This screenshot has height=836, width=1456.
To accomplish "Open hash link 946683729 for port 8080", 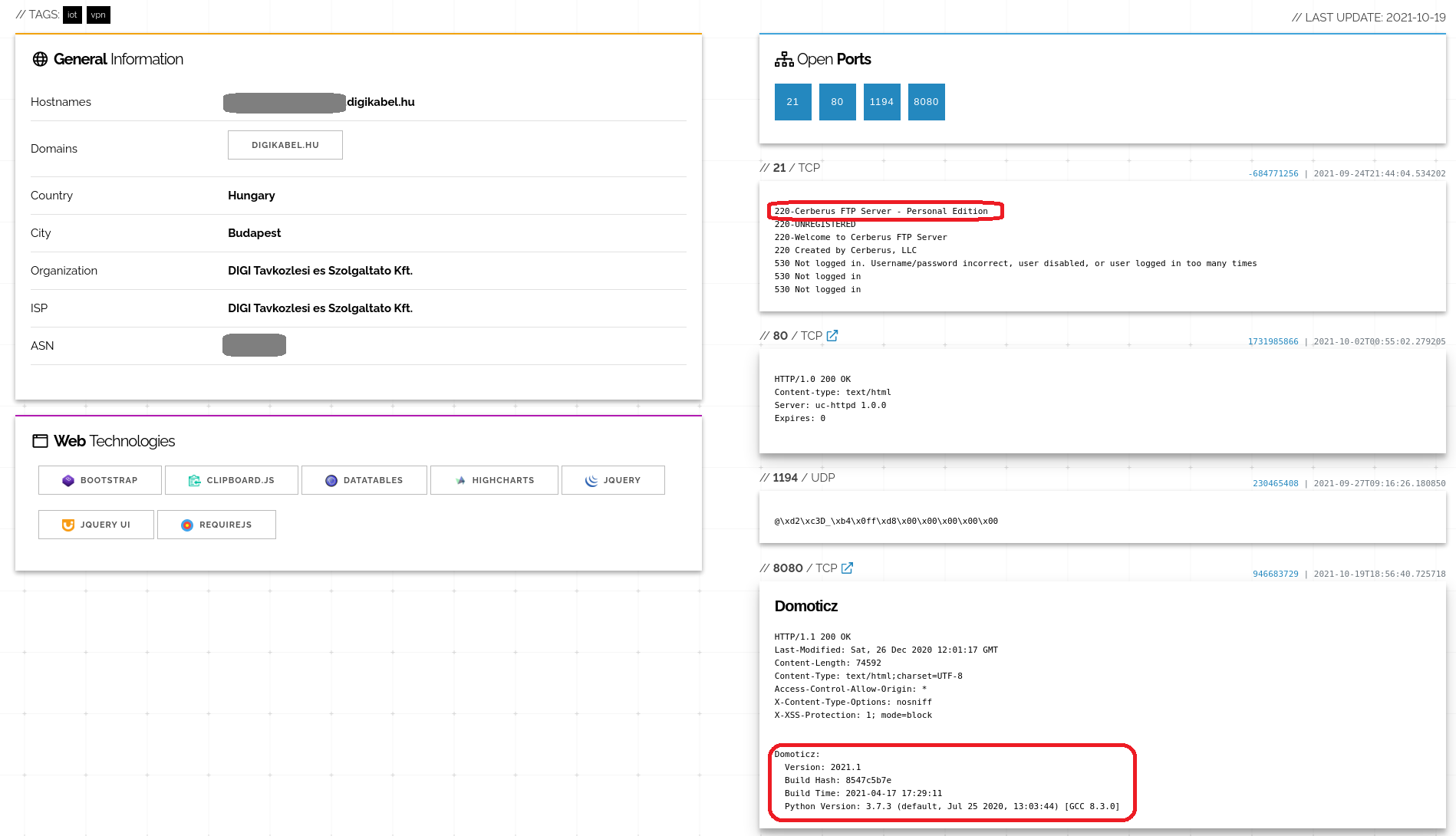I will [1275, 574].
